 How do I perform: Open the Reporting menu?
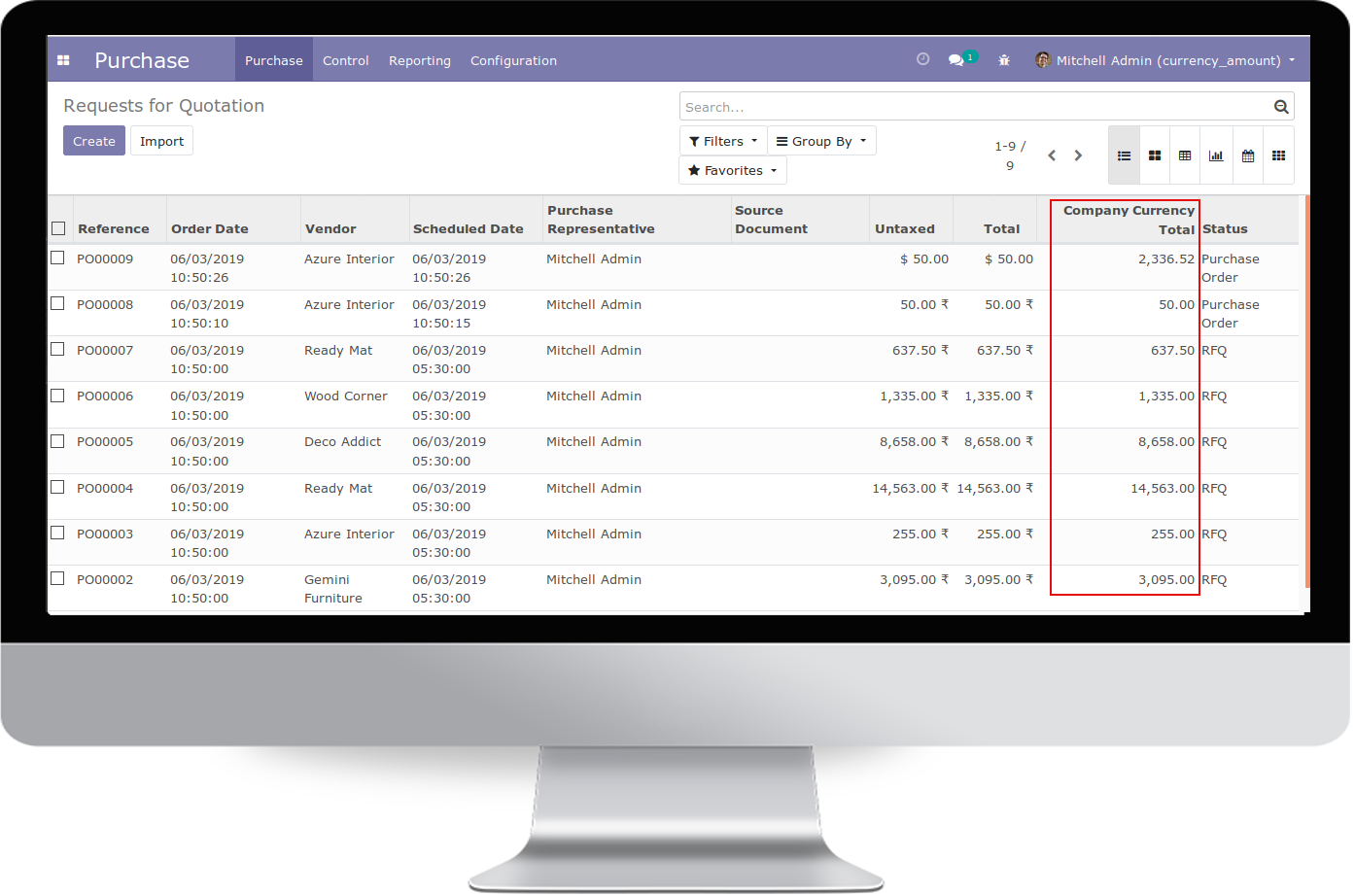[420, 60]
